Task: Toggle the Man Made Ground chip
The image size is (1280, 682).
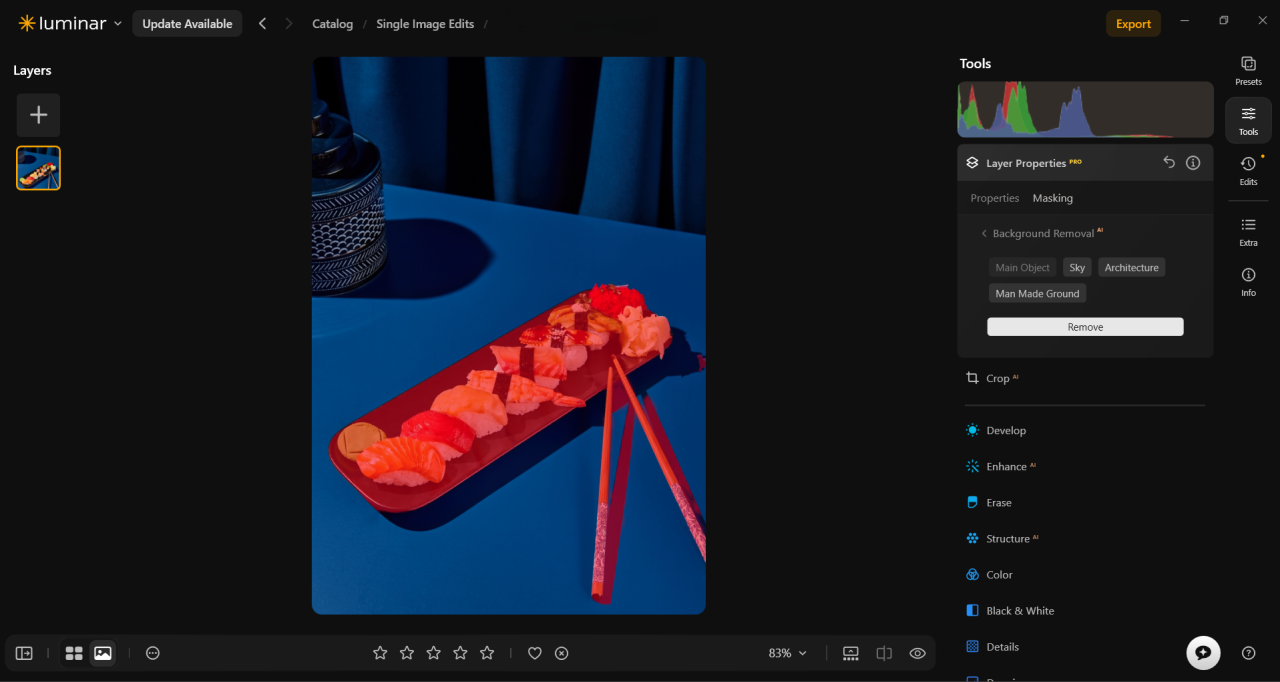Action: click(x=1037, y=293)
